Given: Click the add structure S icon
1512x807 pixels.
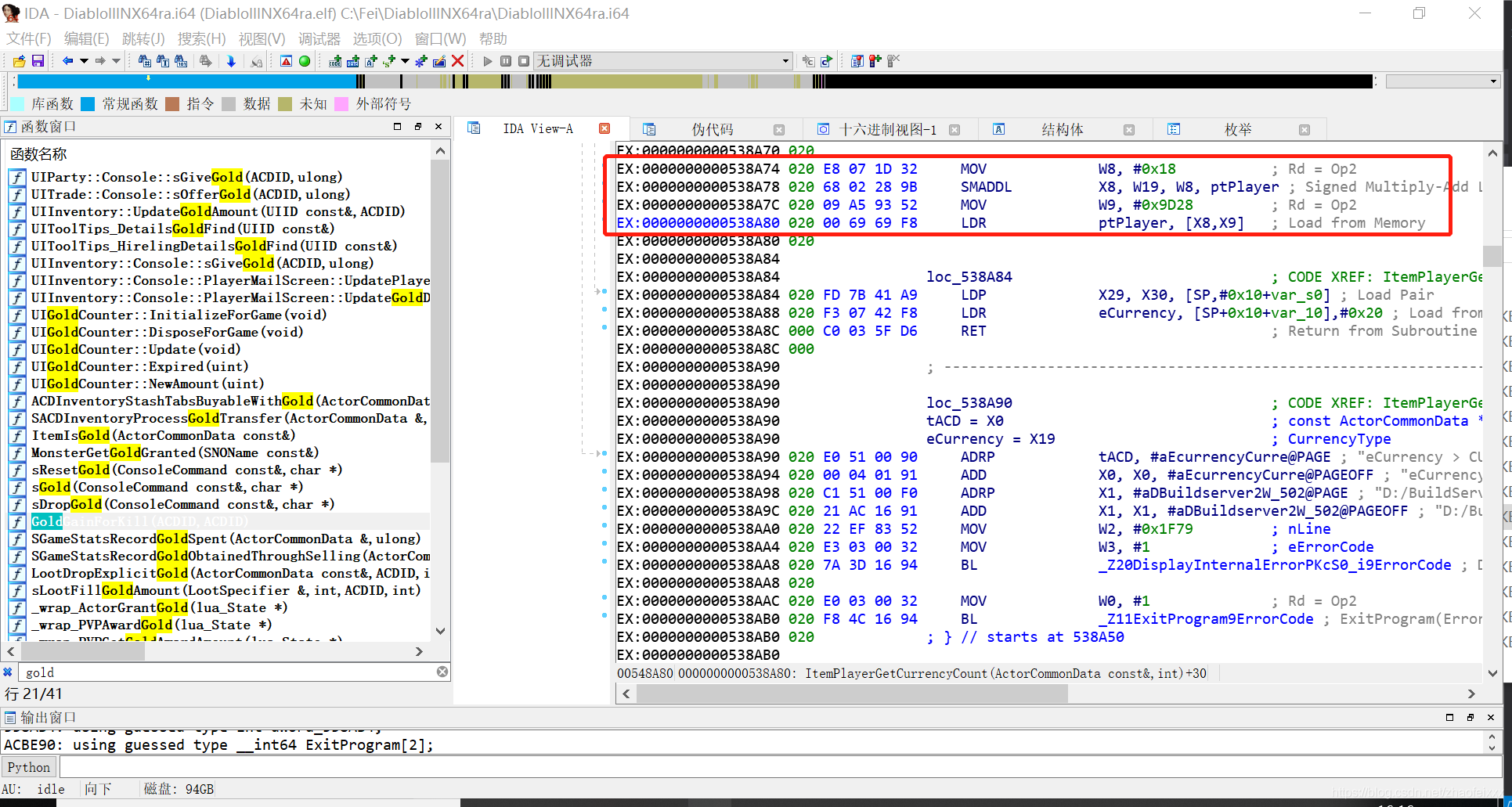Looking at the screenshot, I should 389,61.
